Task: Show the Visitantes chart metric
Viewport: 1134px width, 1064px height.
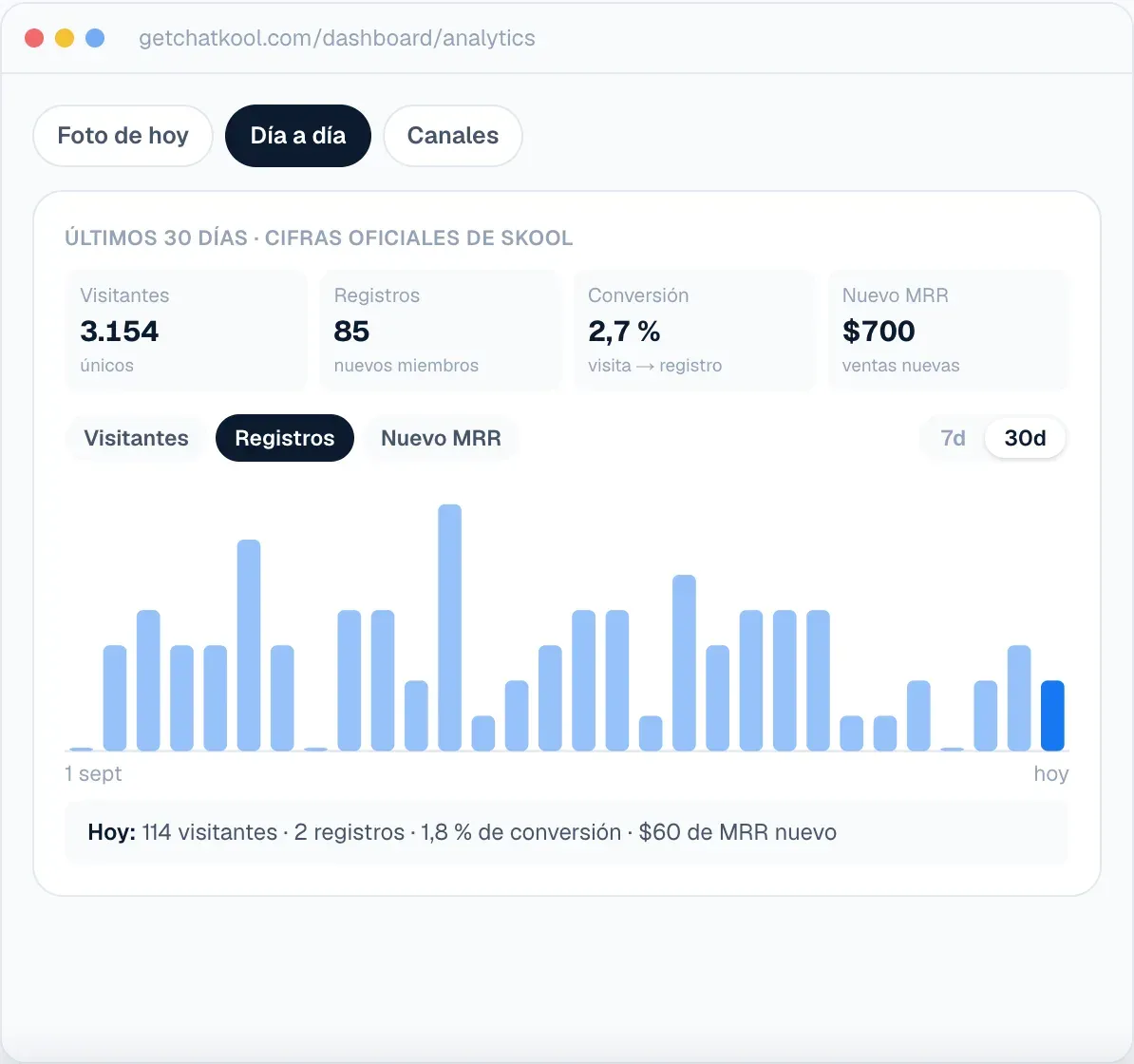Action: point(136,438)
